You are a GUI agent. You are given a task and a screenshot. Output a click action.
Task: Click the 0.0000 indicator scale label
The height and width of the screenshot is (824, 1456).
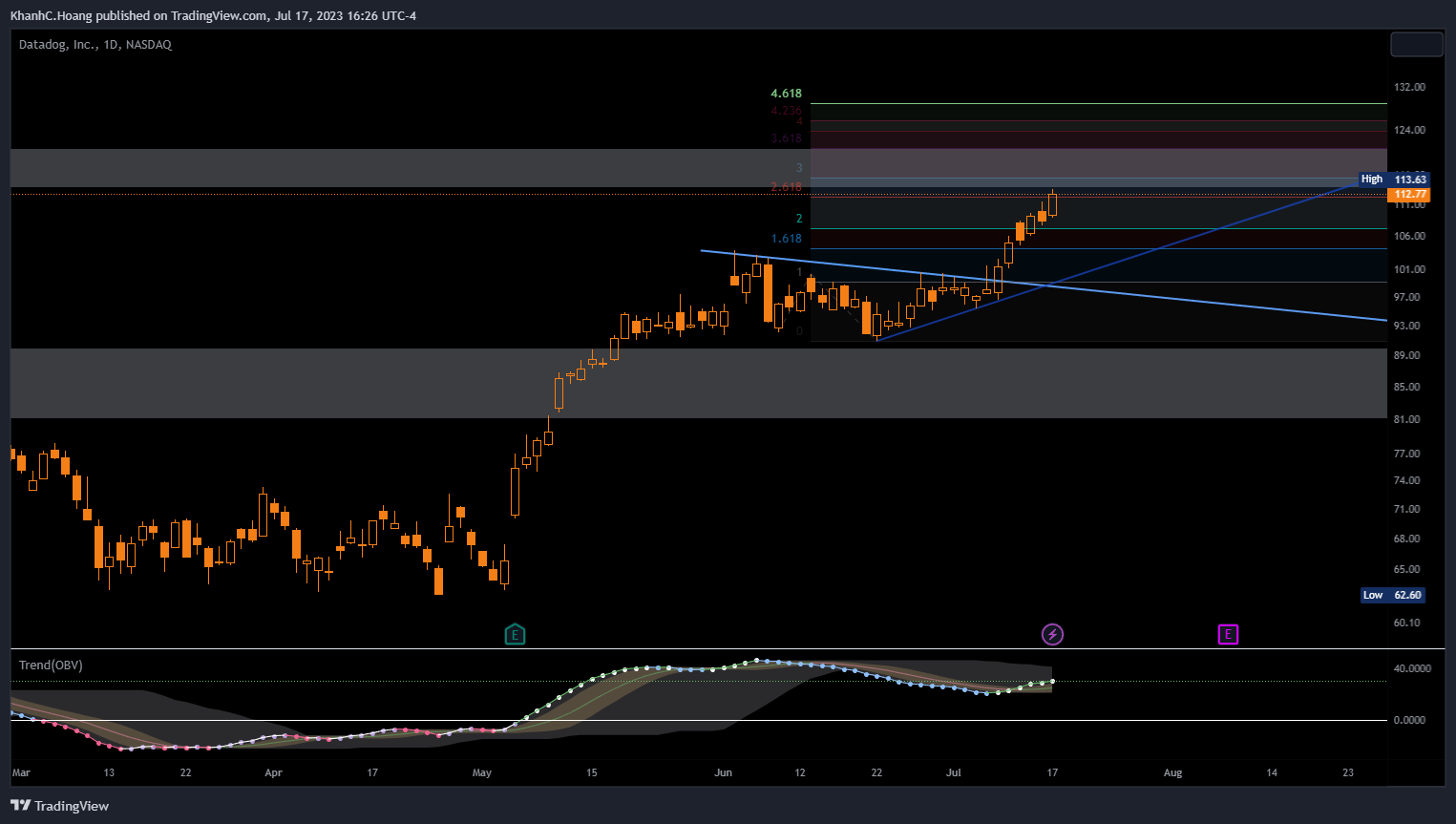[x=1409, y=720]
